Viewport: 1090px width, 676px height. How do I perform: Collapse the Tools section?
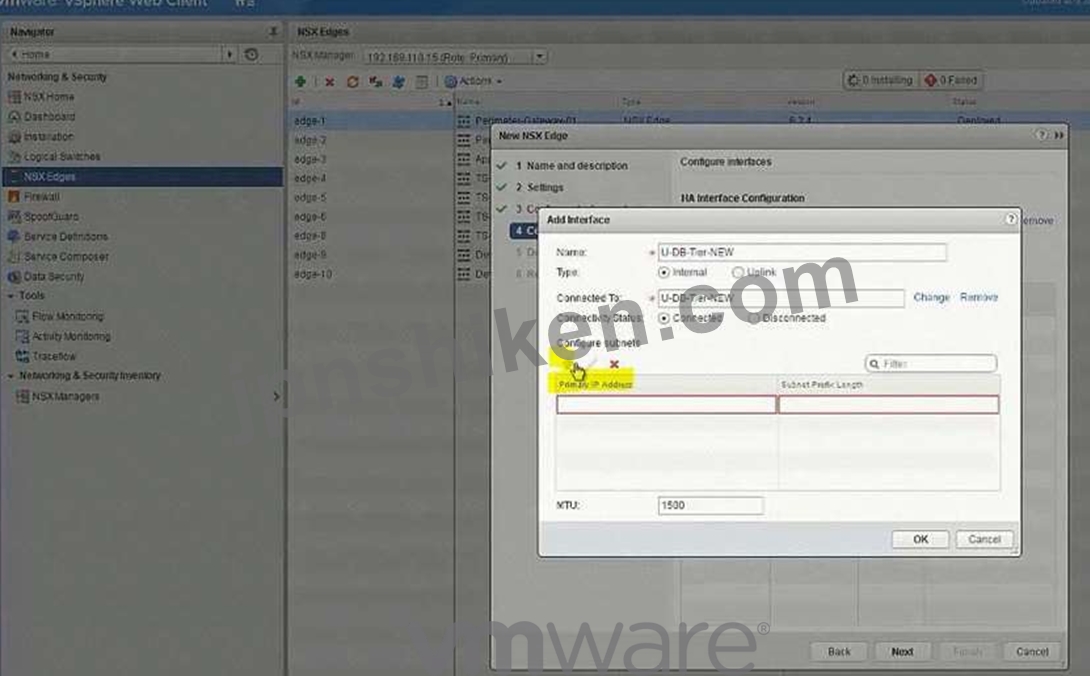pos(10,296)
